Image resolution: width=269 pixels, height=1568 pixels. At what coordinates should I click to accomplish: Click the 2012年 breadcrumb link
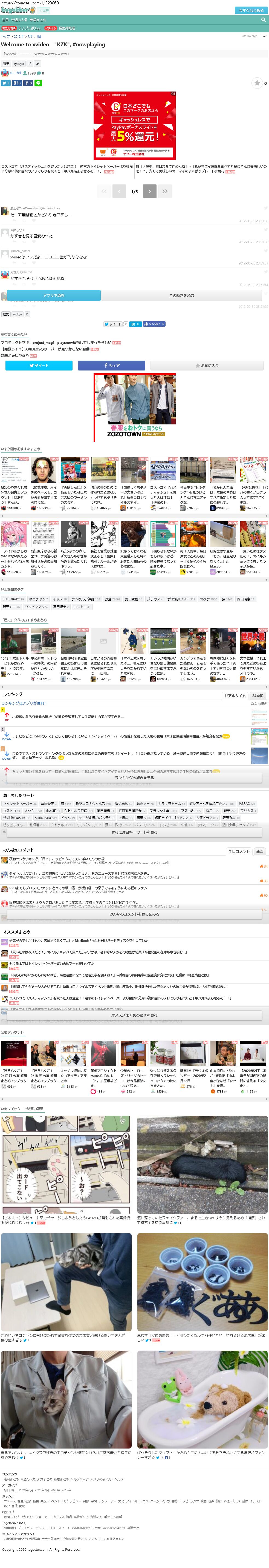click(x=18, y=36)
